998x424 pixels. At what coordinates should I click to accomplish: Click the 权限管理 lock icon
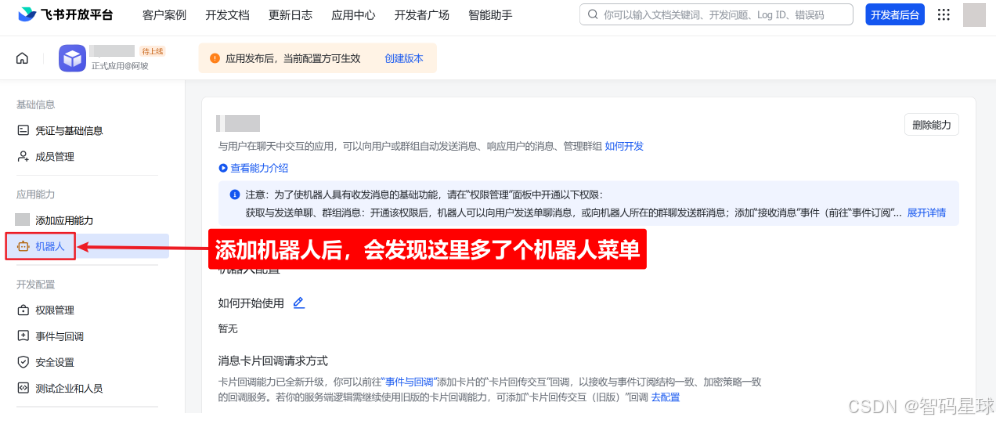(x=23, y=311)
